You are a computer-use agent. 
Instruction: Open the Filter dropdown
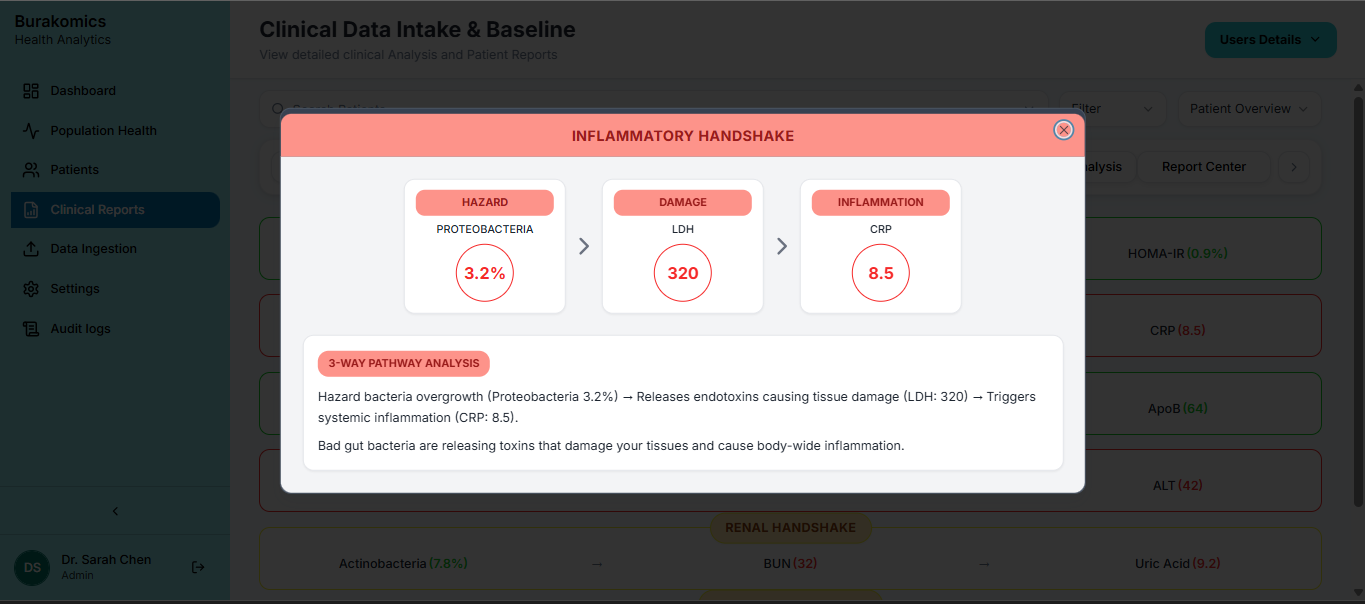[x=1111, y=109]
